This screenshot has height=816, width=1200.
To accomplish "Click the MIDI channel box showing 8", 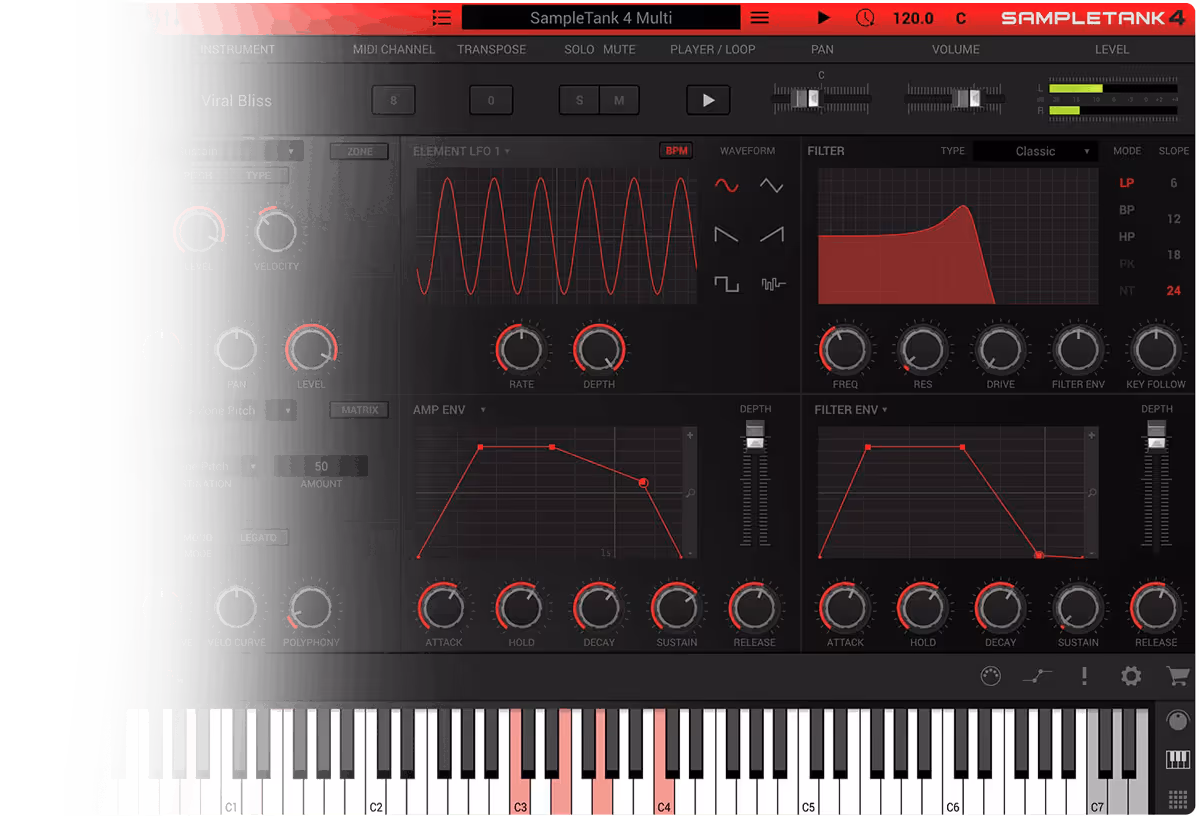I will coord(394,100).
